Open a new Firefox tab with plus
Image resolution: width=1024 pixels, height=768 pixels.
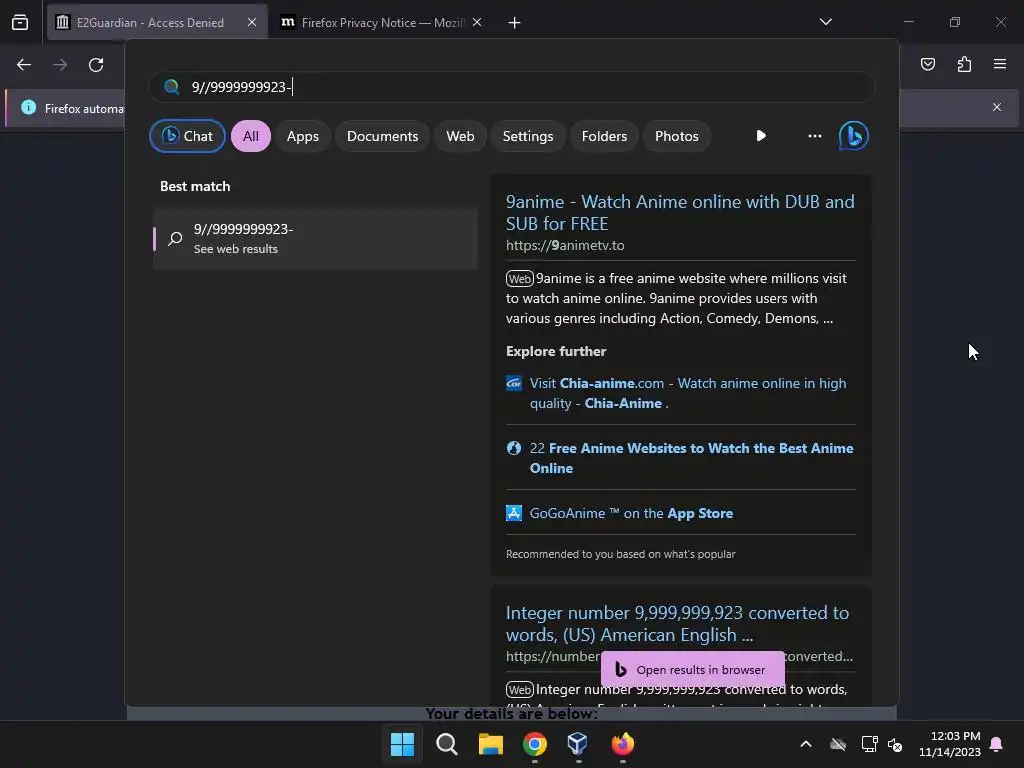[x=515, y=23]
